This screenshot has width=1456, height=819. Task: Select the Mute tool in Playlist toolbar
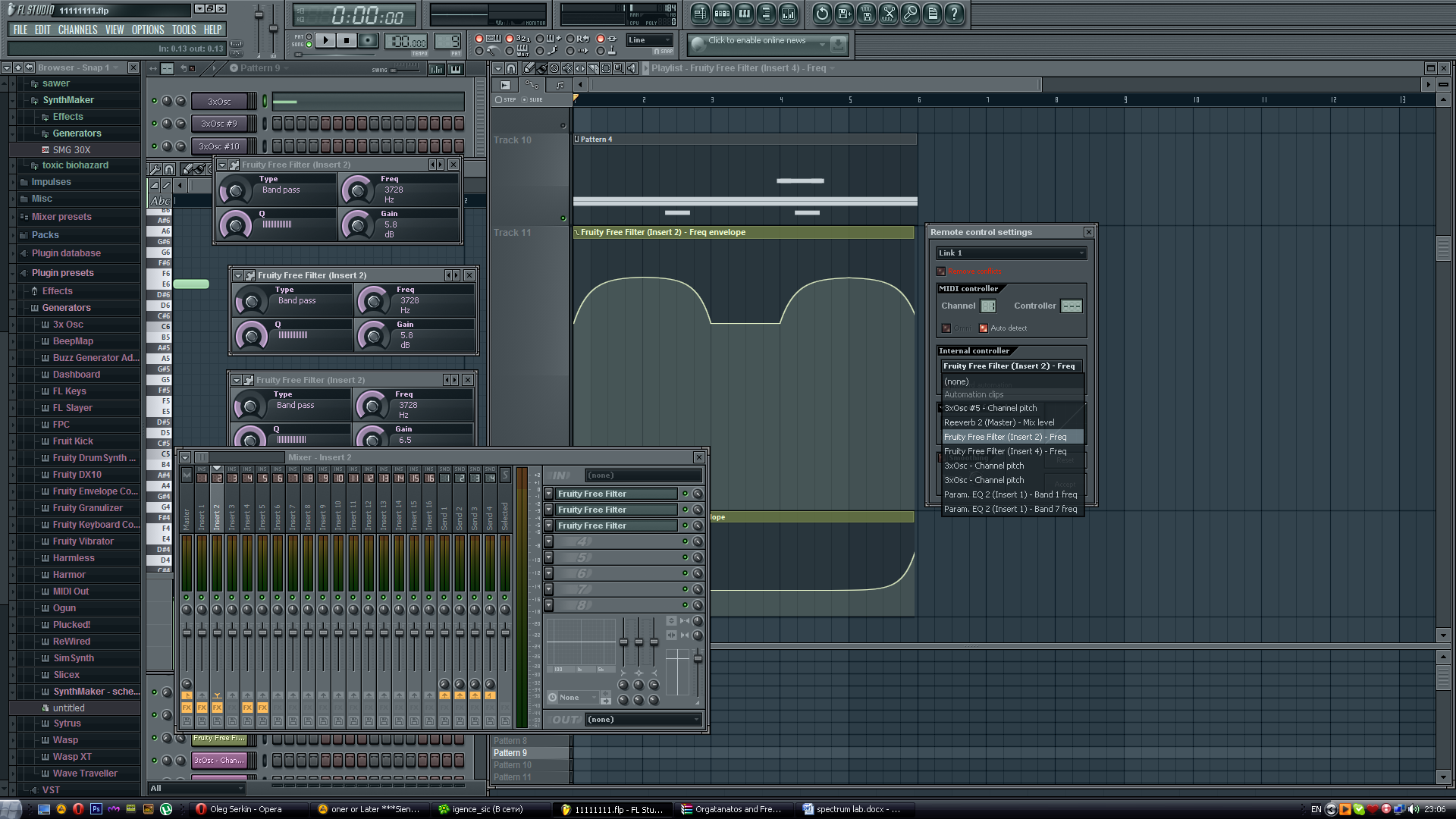(567, 68)
